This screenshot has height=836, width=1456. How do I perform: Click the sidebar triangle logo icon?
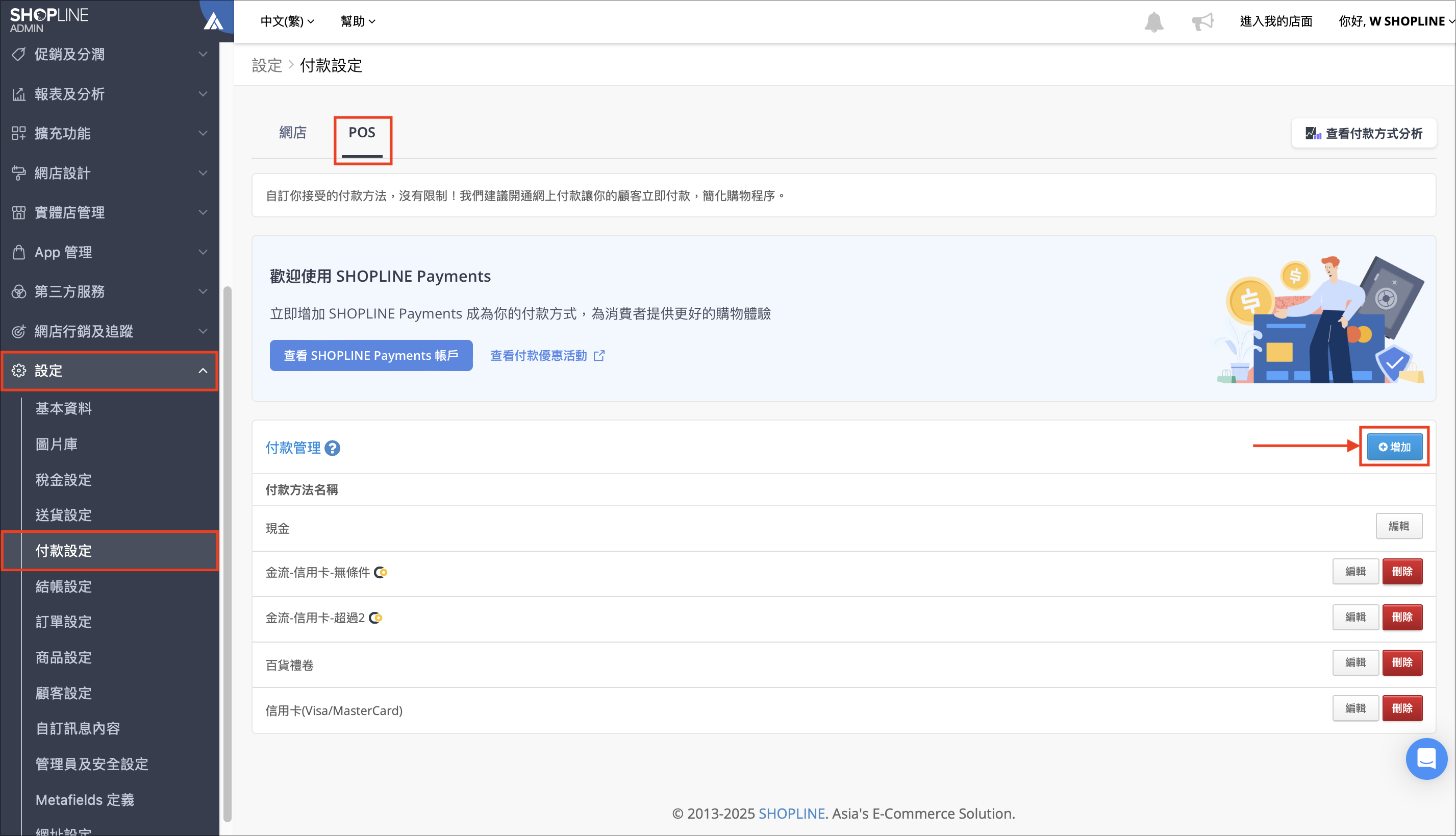pyautogui.click(x=213, y=22)
